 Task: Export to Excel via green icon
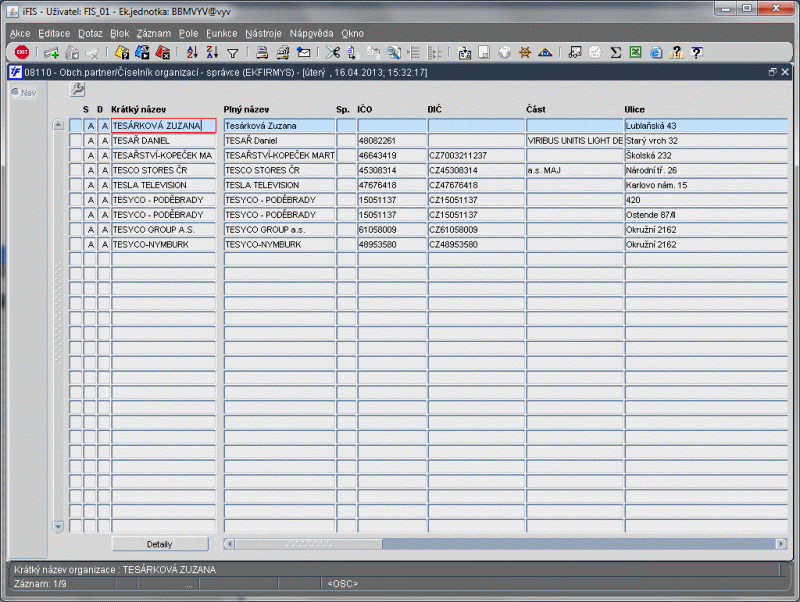pos(636,53)
